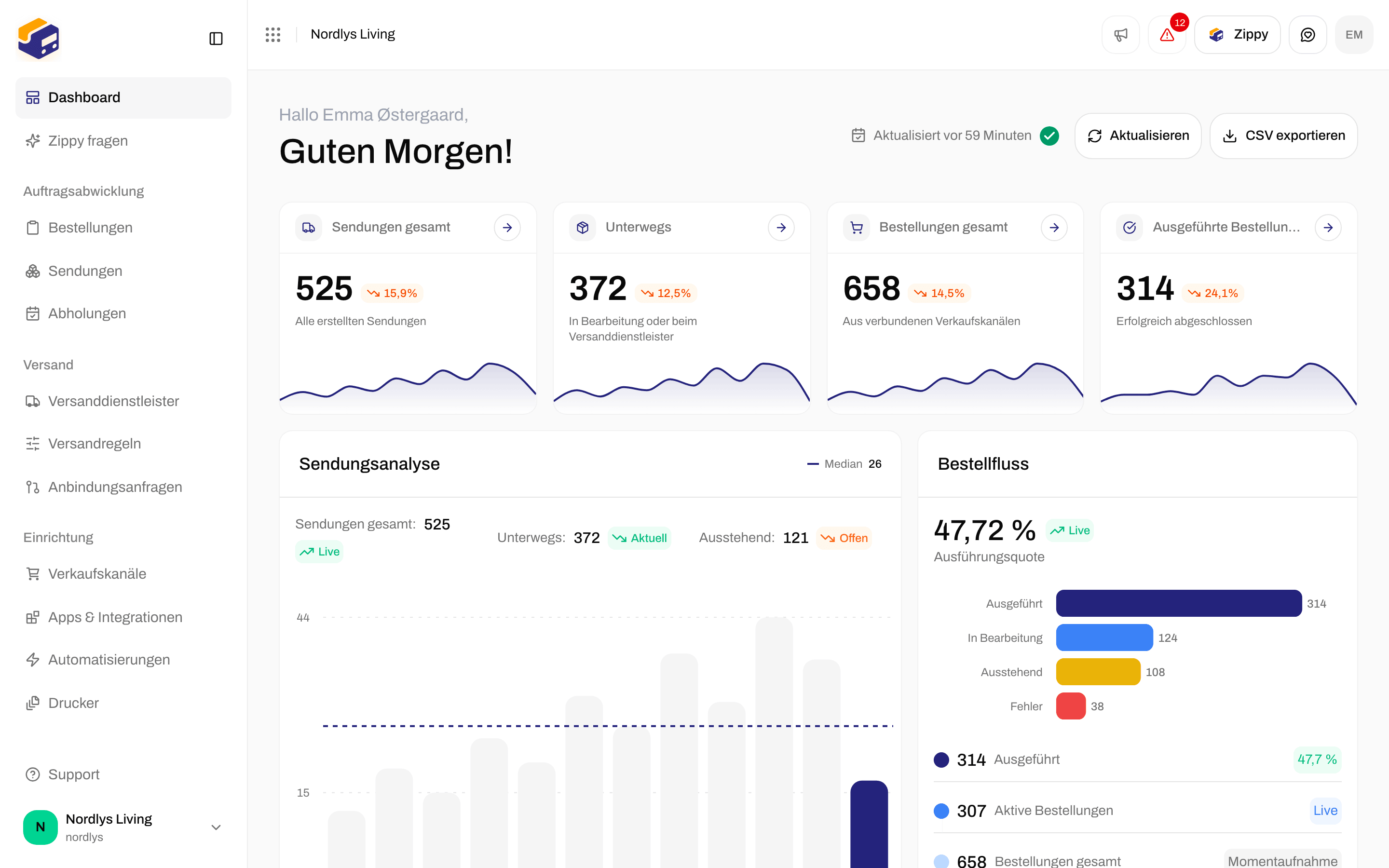Open Verkaufskanäle page
Viewport: 1389px width, 868px height.
pos(123,573)
